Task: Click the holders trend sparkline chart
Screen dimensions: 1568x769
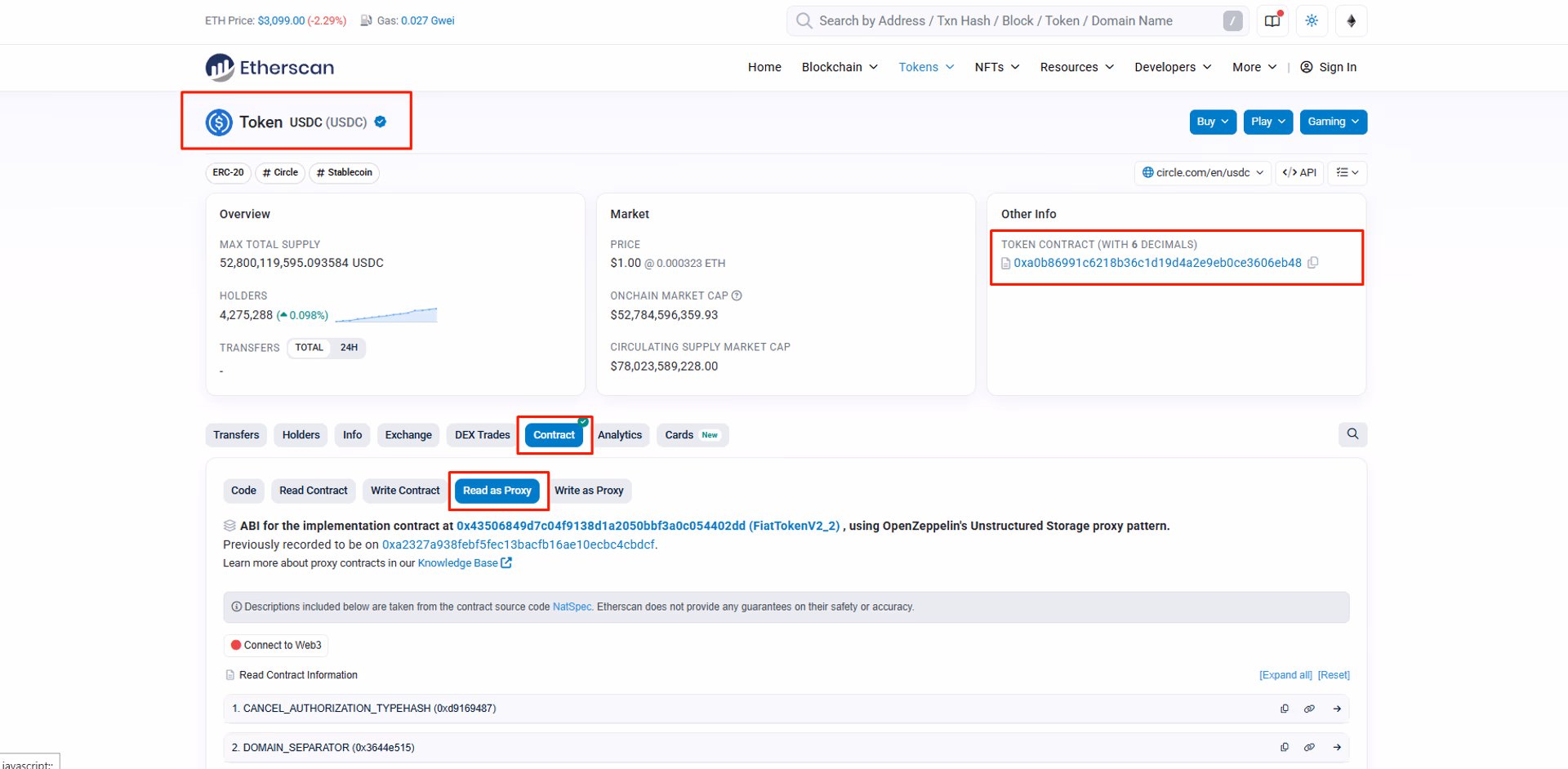Action: [386, 315]
